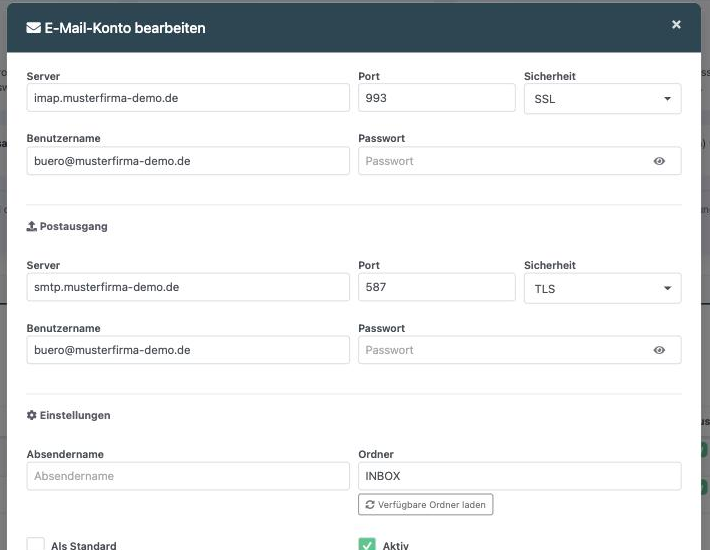Edit the imap.musterfirma-demo.de server field
Screen dimensions: 710x550
pyautogui.click(x=188, y=98)
